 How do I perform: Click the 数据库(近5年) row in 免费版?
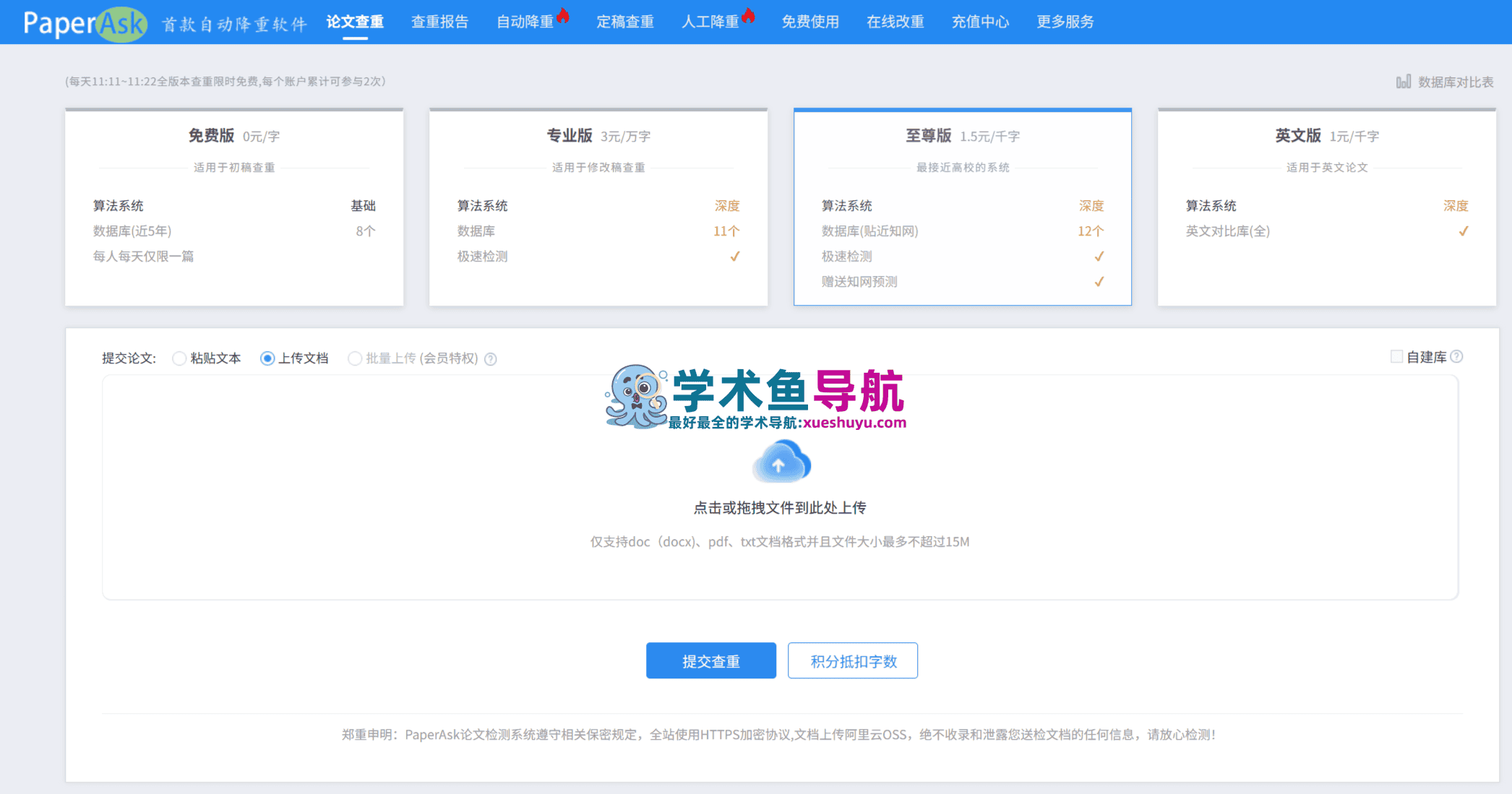(234, 231)
